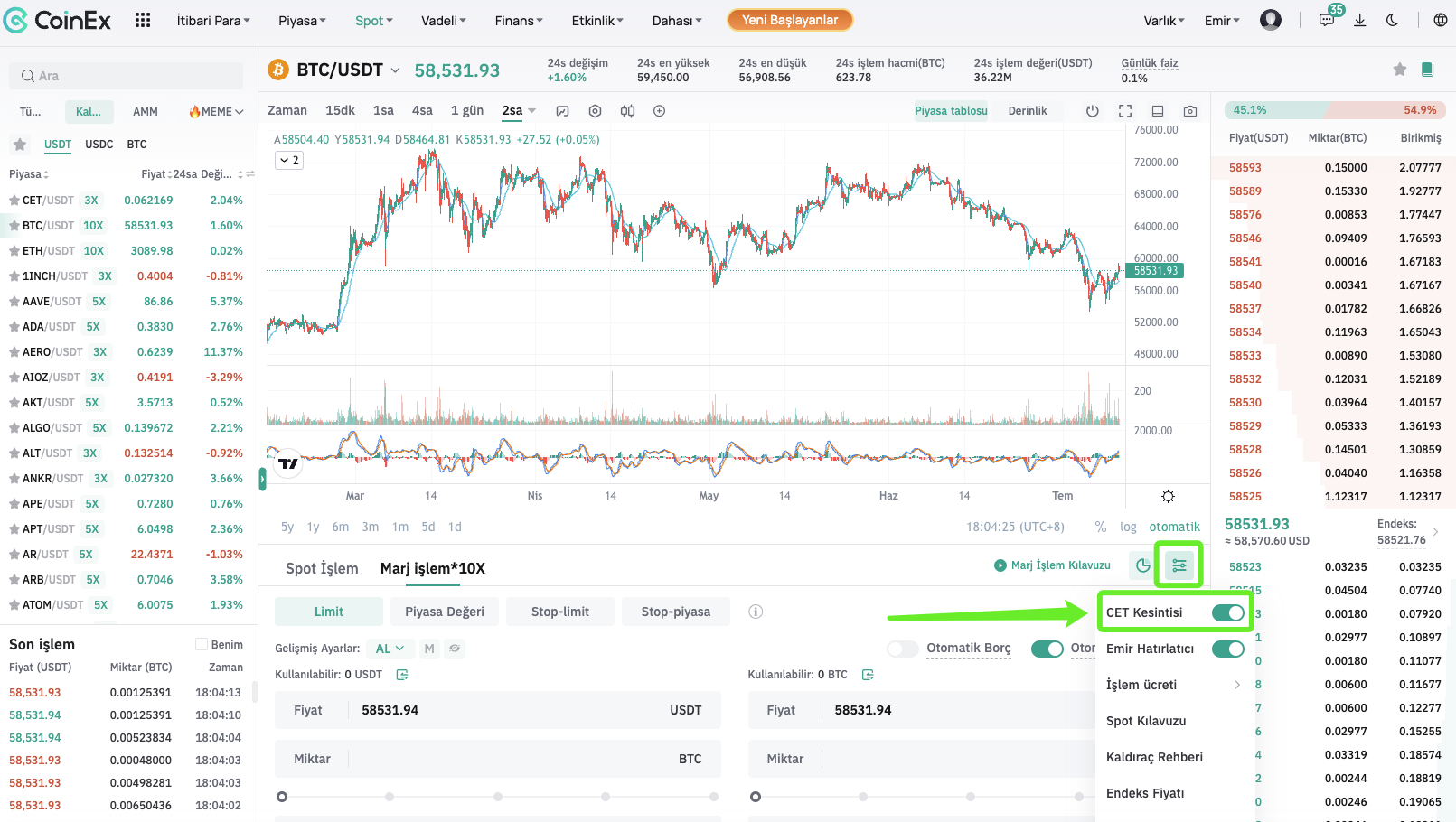Open the AL order side dropdown
Image resolution: width=1456 pixels, height=822 pixels.
point(390,649)
